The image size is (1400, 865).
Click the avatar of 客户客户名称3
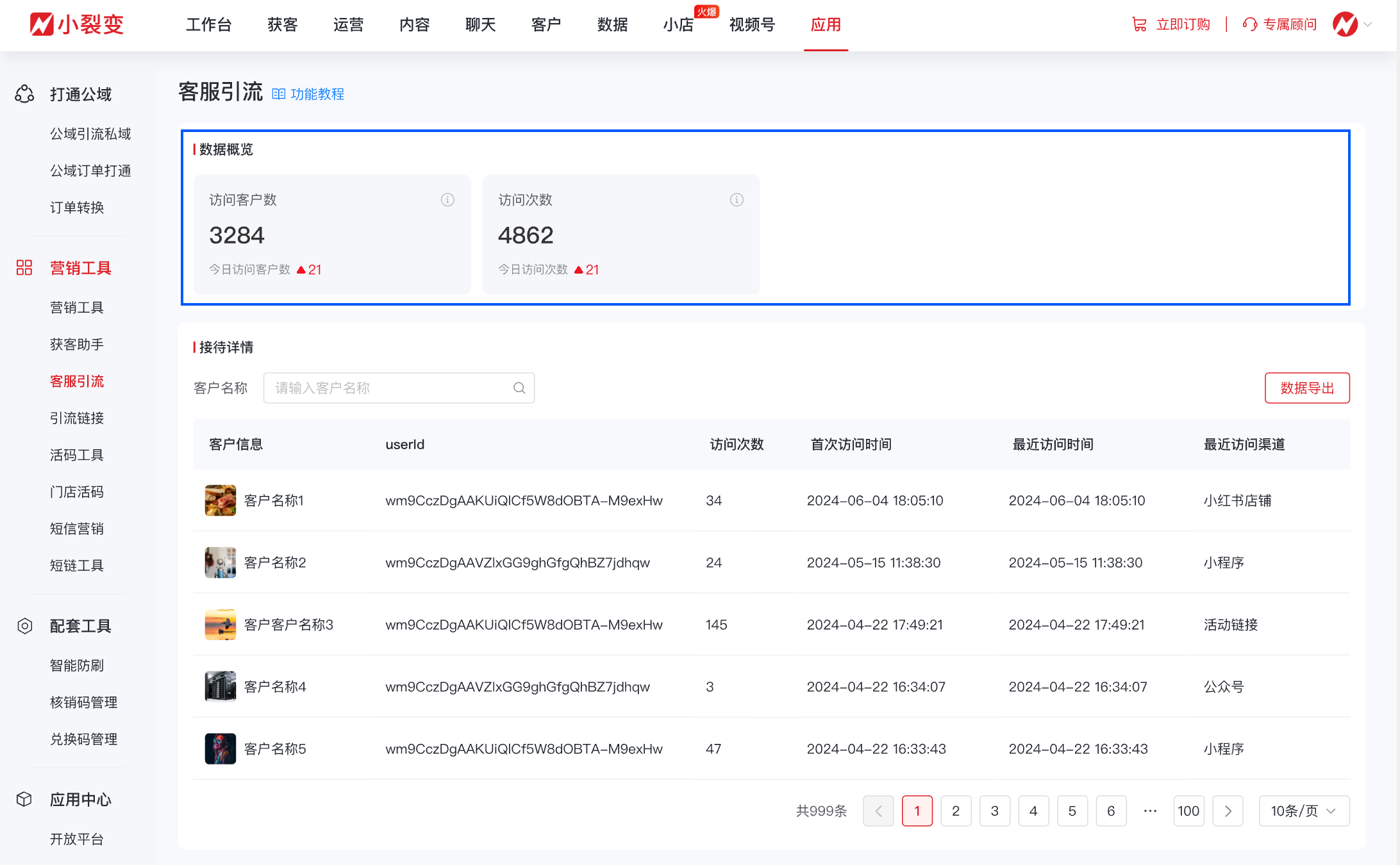click(x=221, y=625)
